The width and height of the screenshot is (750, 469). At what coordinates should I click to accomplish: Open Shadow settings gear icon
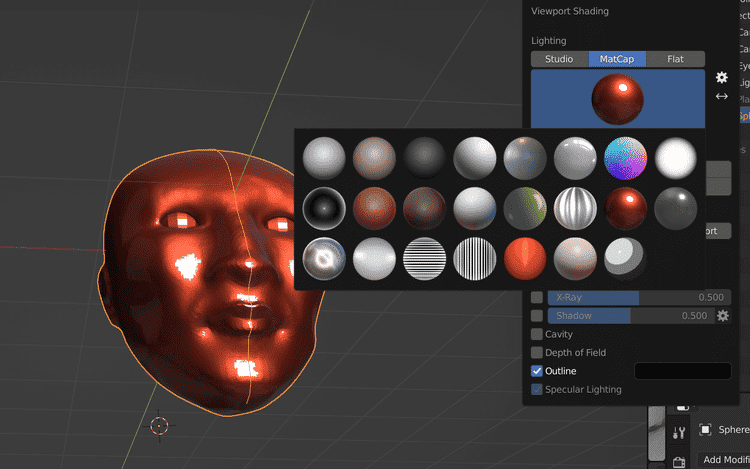[723, 316]
